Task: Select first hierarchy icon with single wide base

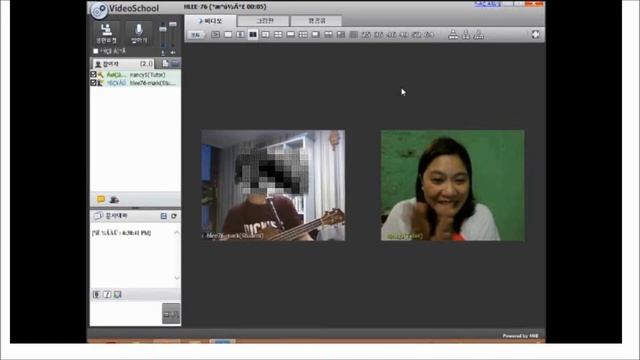Action: tap(453, 35)
